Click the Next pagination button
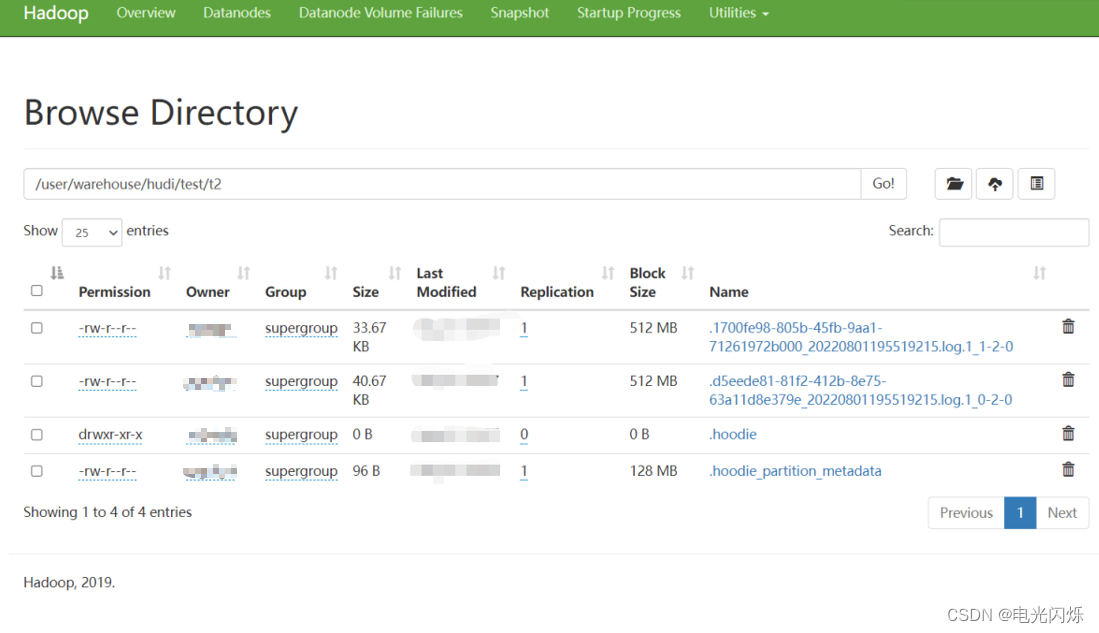 (1062, 512)
